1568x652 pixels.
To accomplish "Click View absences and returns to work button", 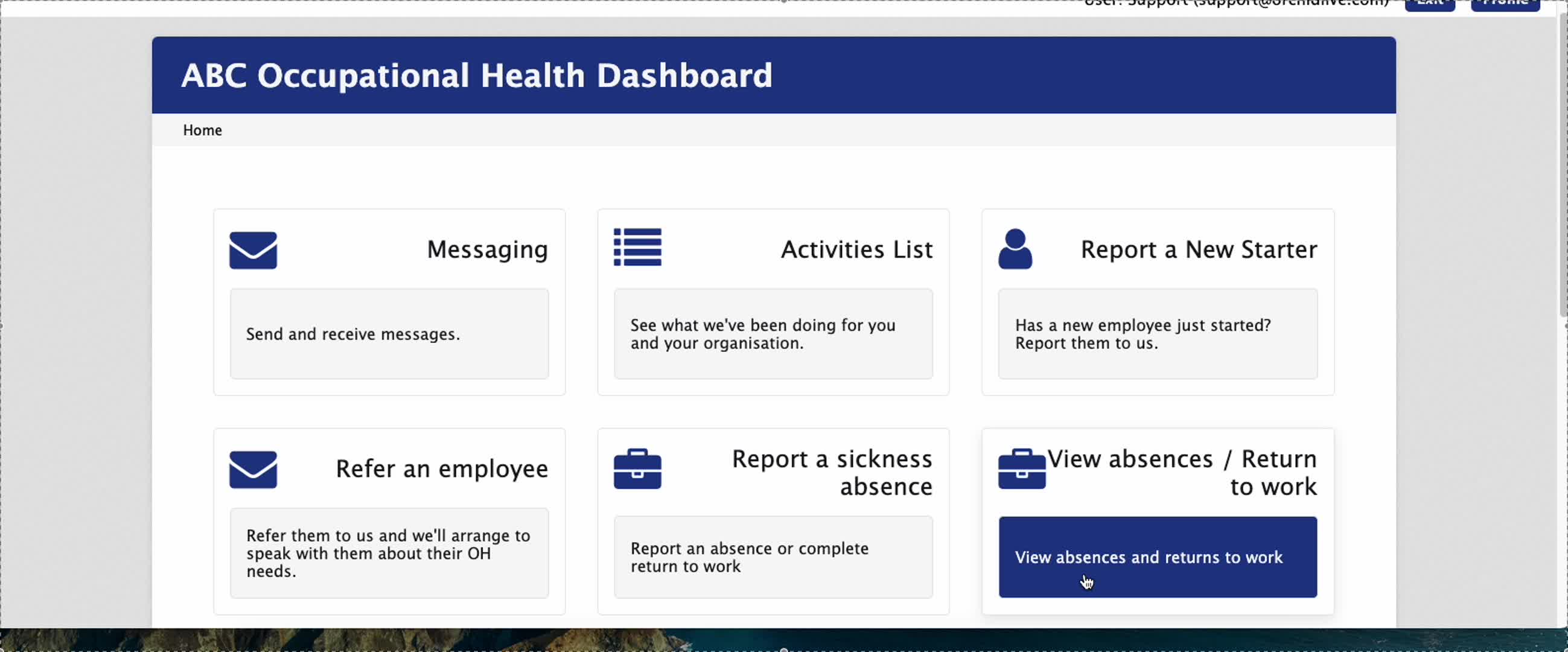I will tap(1157, 557).
